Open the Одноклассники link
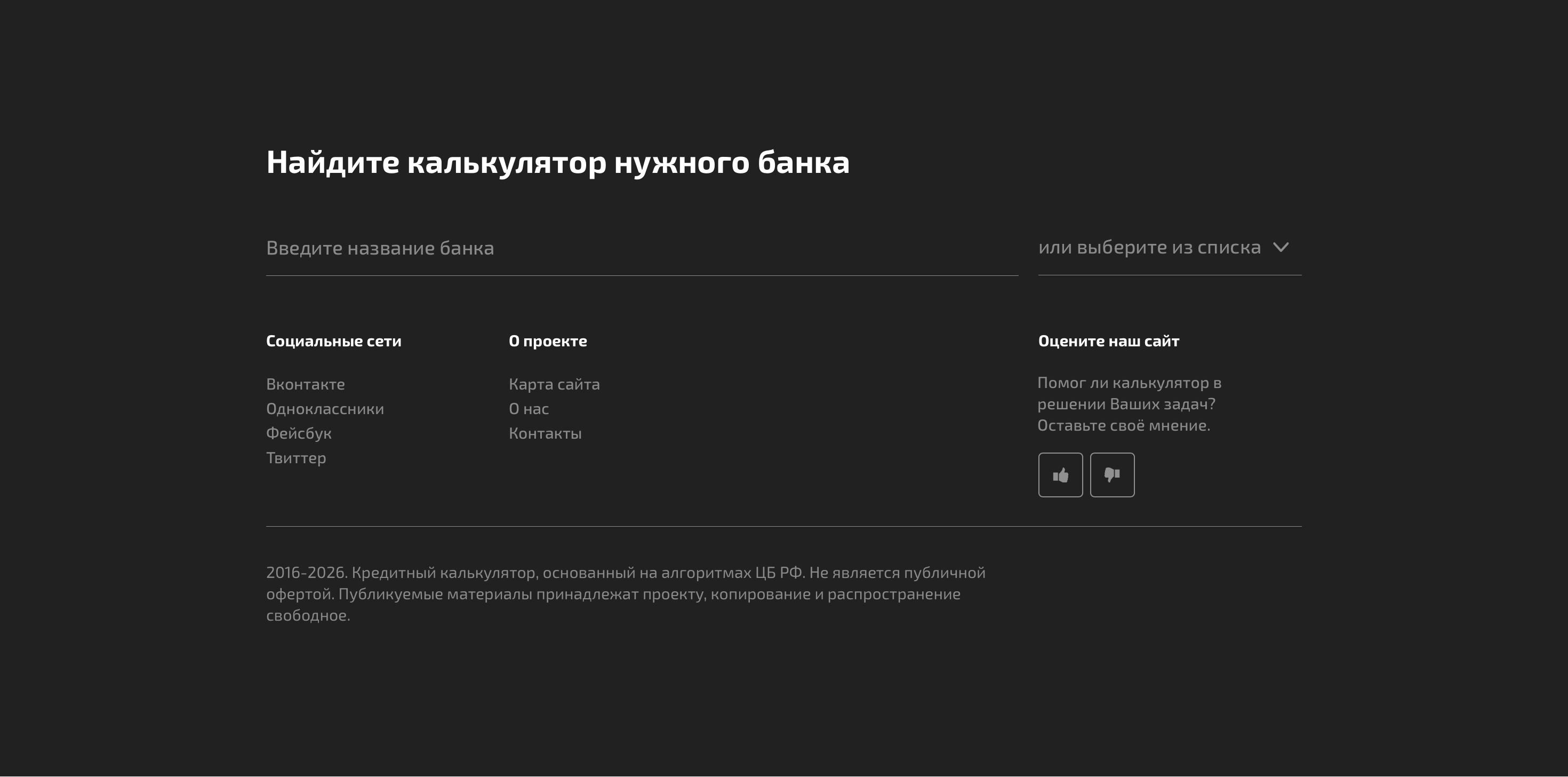 325,409
